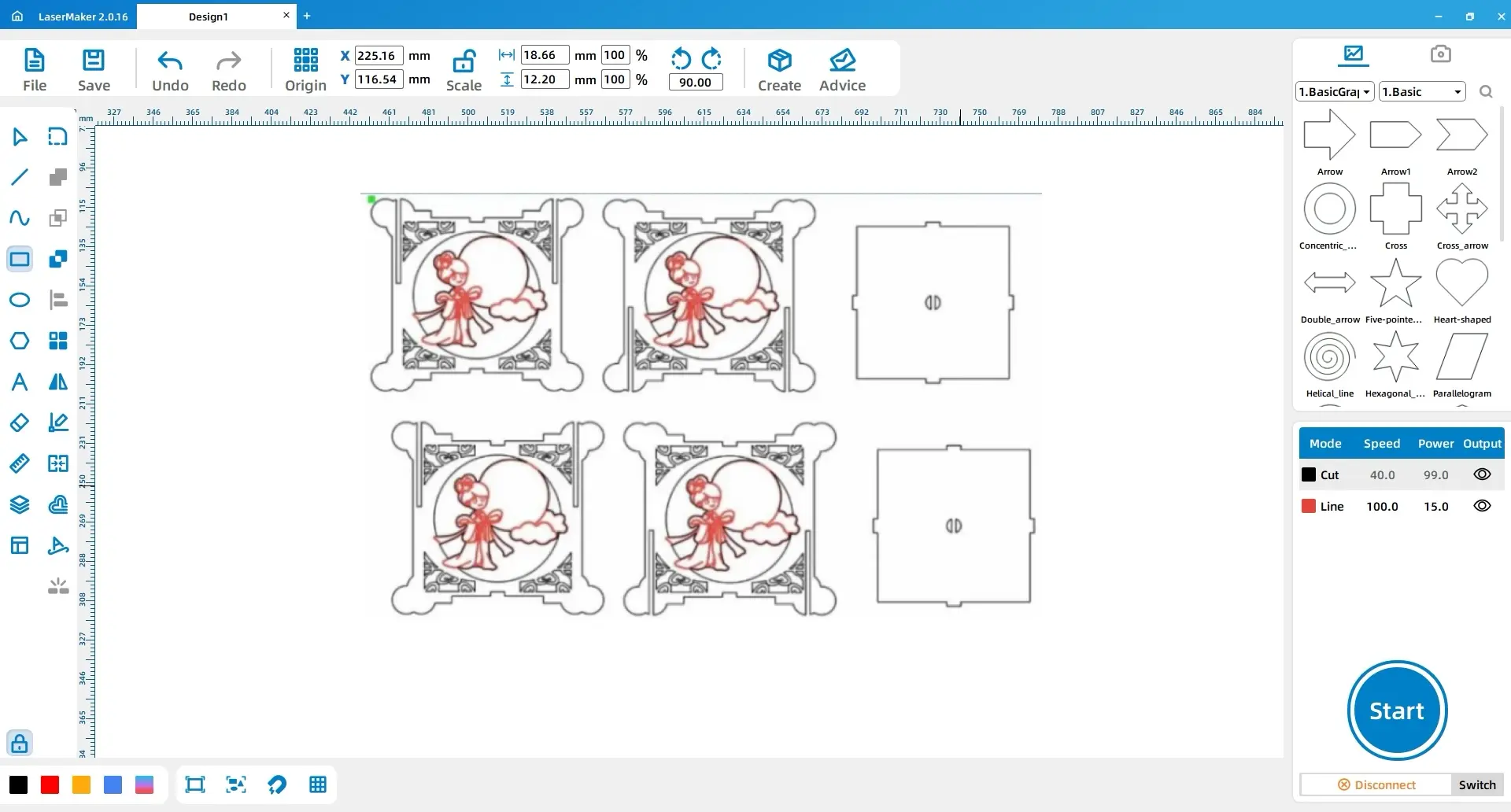The image size is (1511, 812).
Task: Search the shape library
Action: pos(1486,92)
